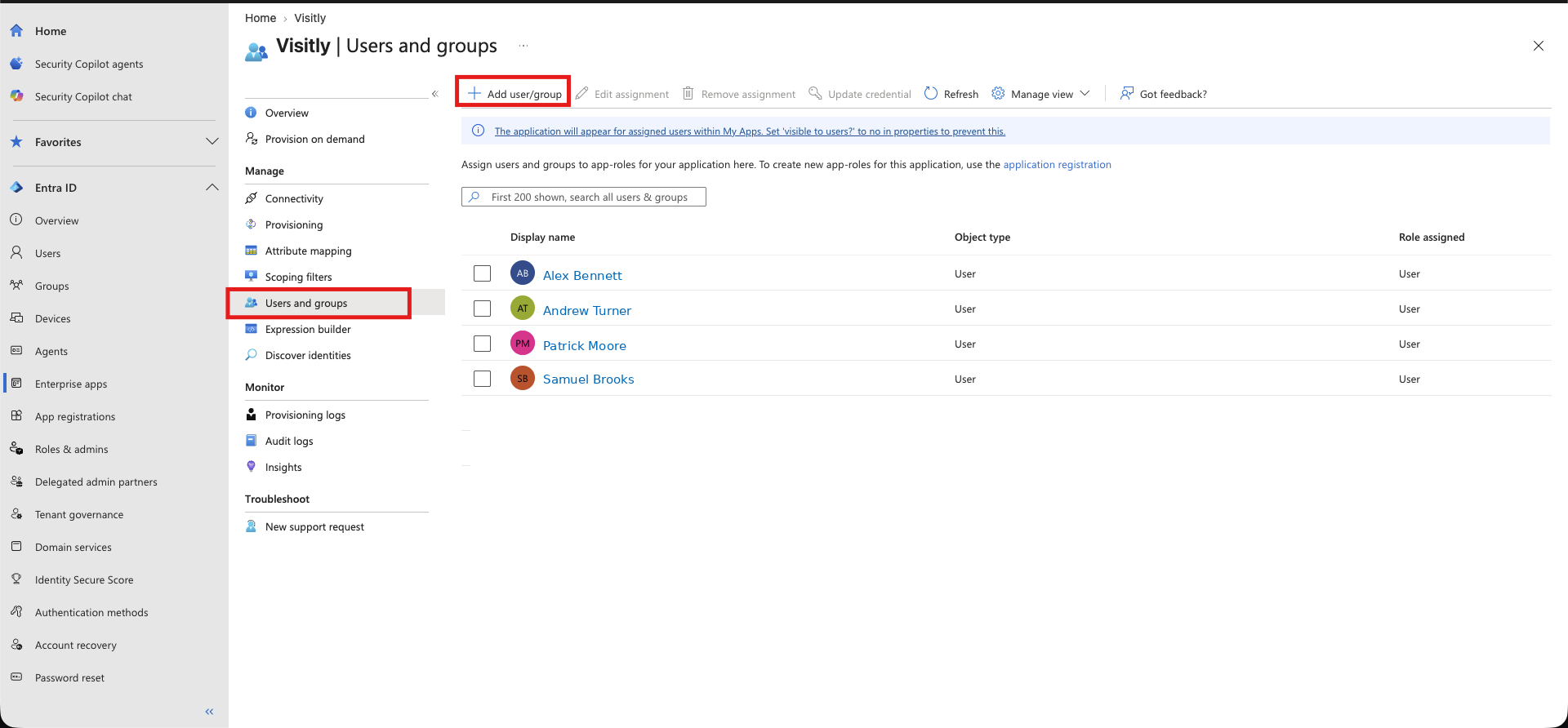Check the box for Andrew Turner

(x=483, y=309)
